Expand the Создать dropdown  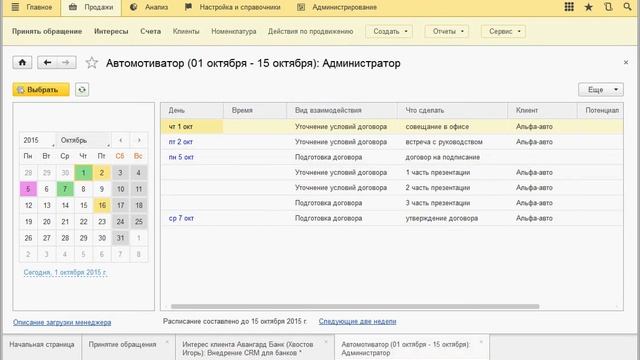(x=389, y=31)
